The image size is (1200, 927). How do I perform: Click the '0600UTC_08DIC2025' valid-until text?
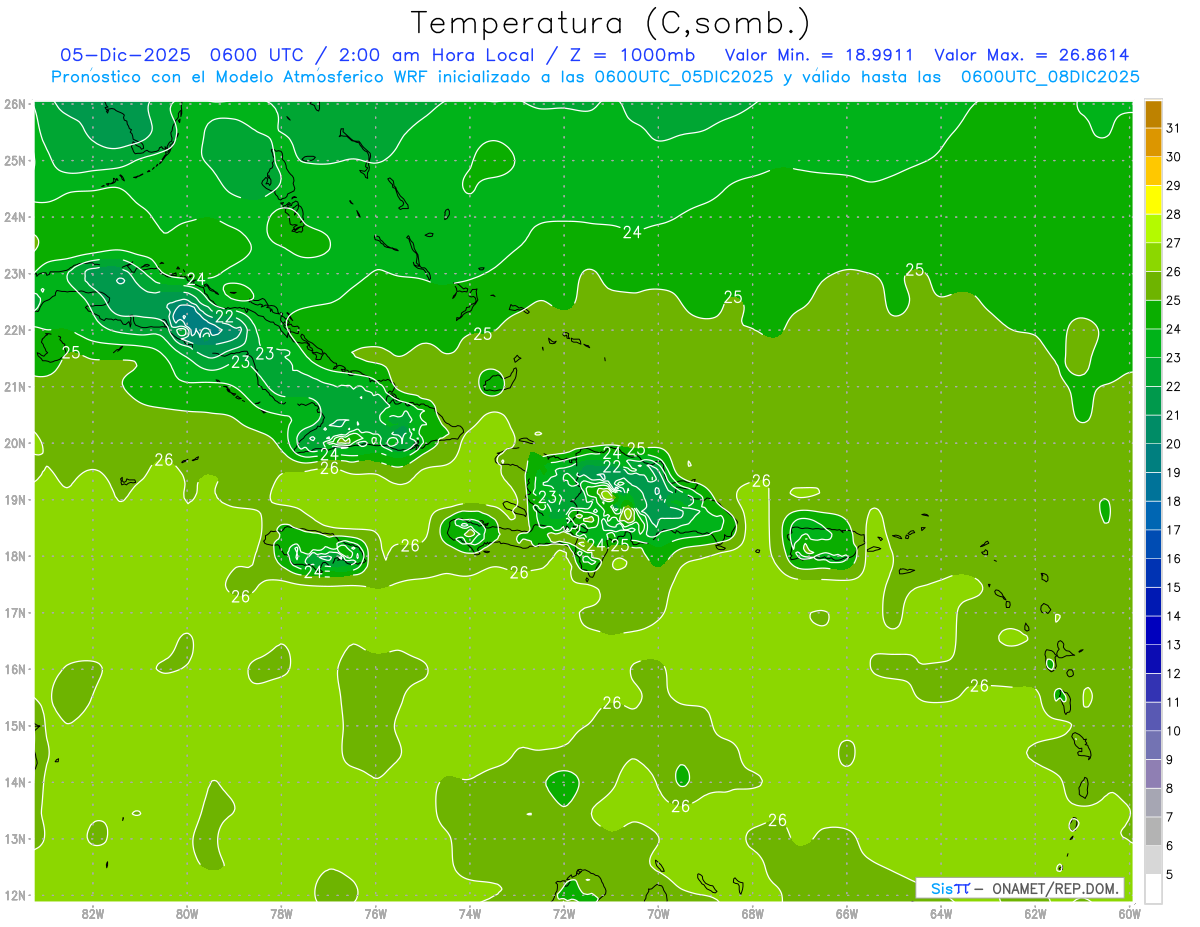1050,77
